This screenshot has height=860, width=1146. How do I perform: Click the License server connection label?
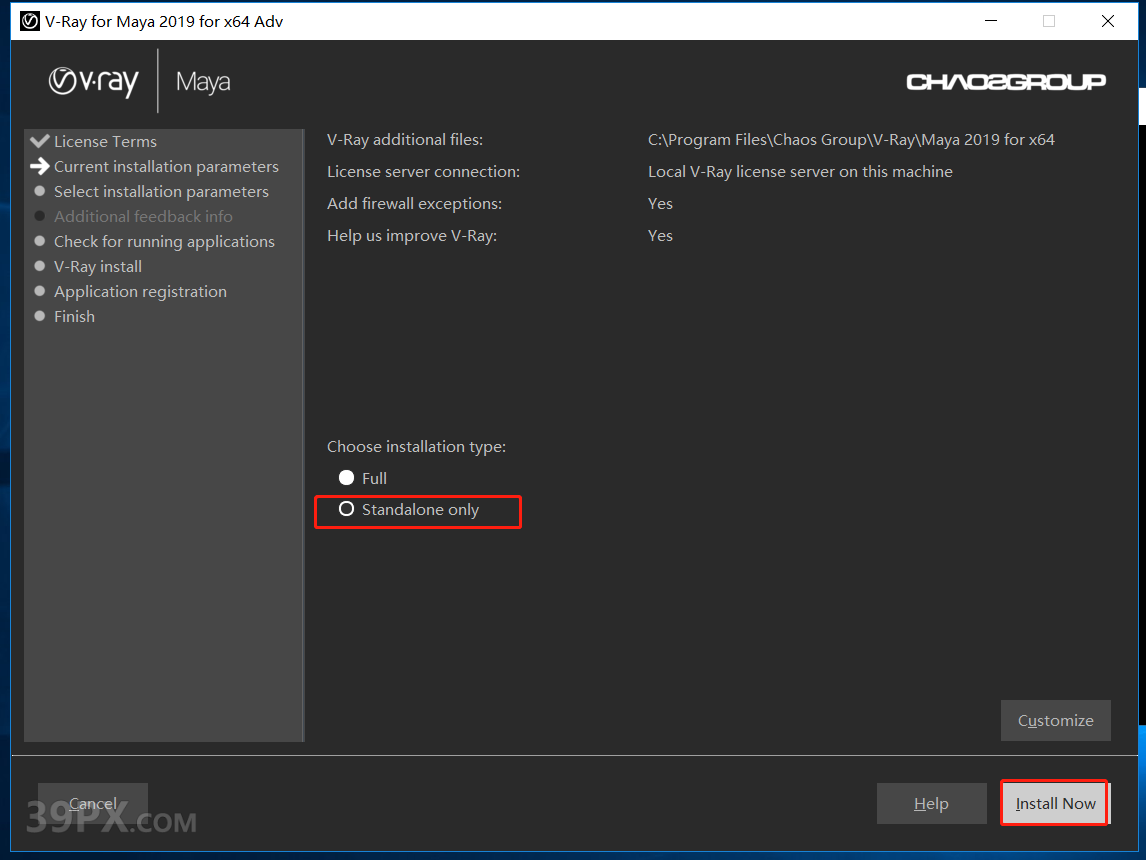pos(423,172)
